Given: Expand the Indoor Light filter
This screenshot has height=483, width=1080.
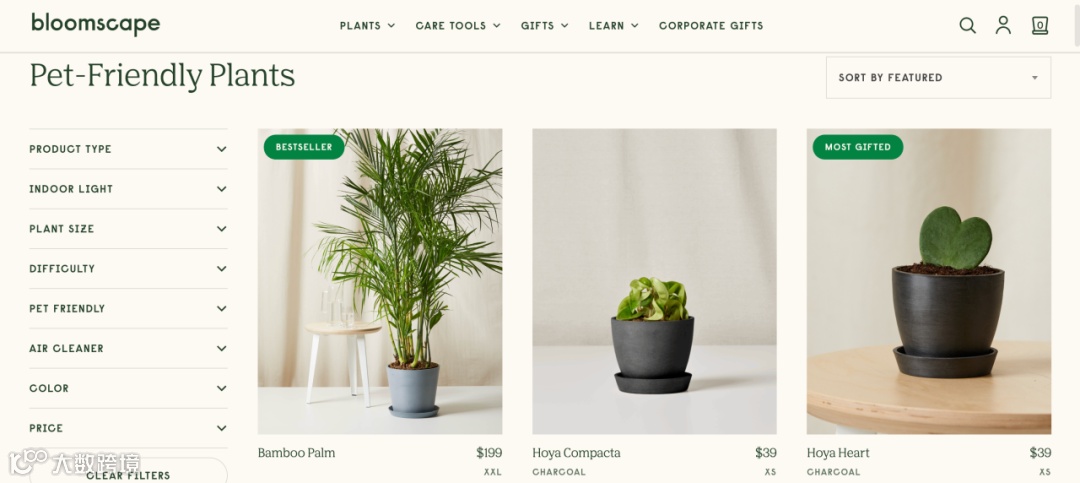Looking at the screenshot, I should pos(128,189).
